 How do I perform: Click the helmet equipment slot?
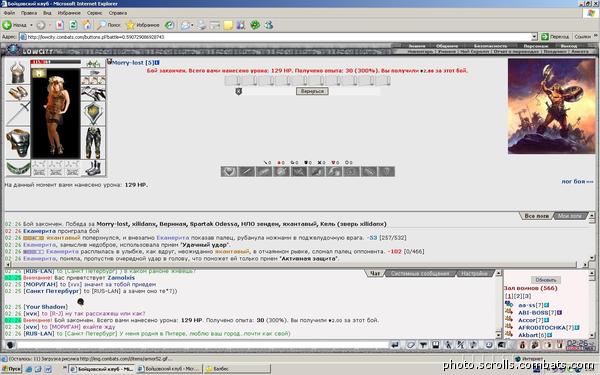click(18, 72)
